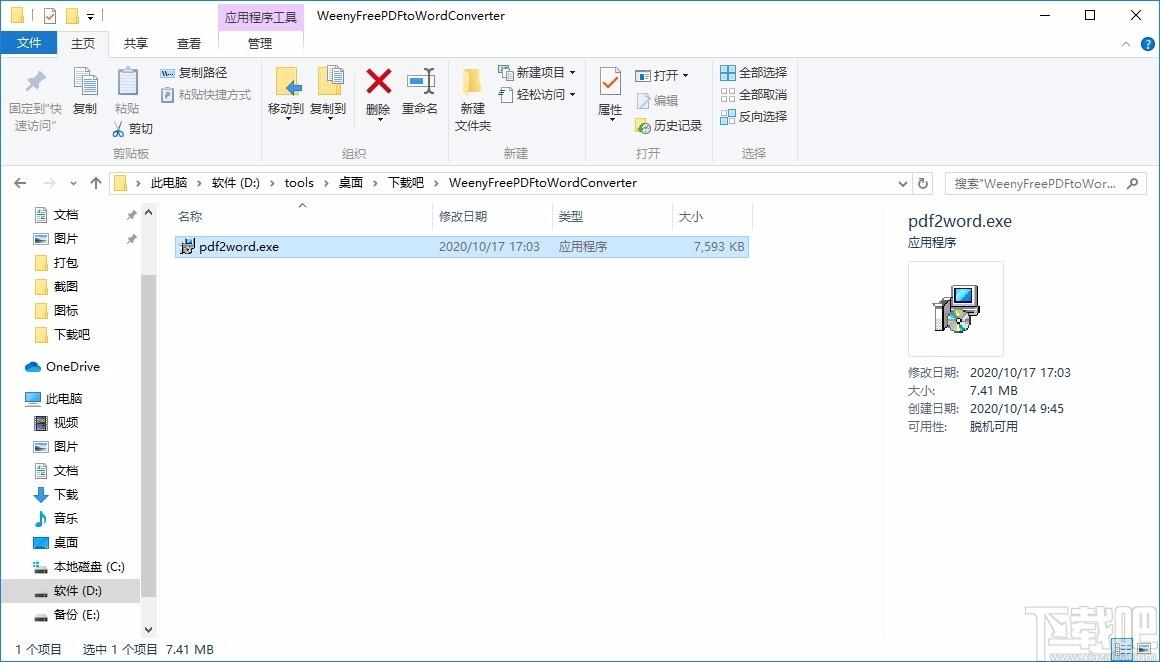Screen dimensions: 1160x662
Task: Click the Copy ribbon icon
Action: [85, 81]
